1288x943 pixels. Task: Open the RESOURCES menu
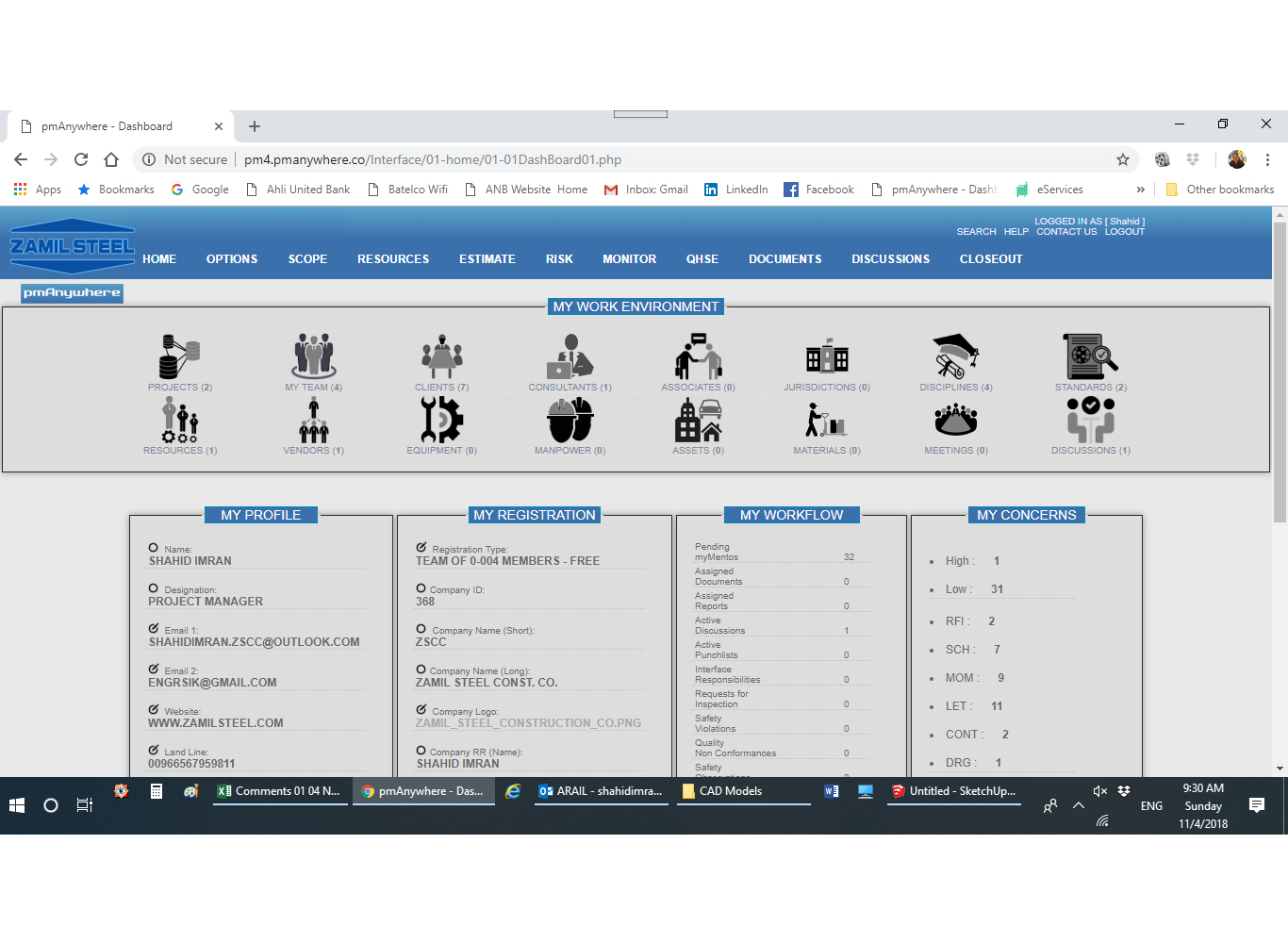pyautogui.click(x=392, y=259)
